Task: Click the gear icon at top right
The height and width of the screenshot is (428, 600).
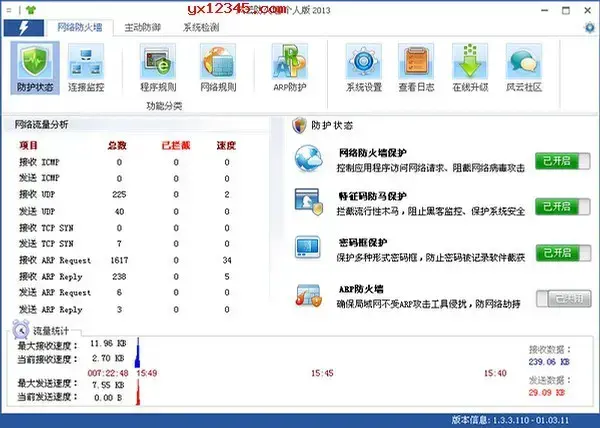Action: 590,28
